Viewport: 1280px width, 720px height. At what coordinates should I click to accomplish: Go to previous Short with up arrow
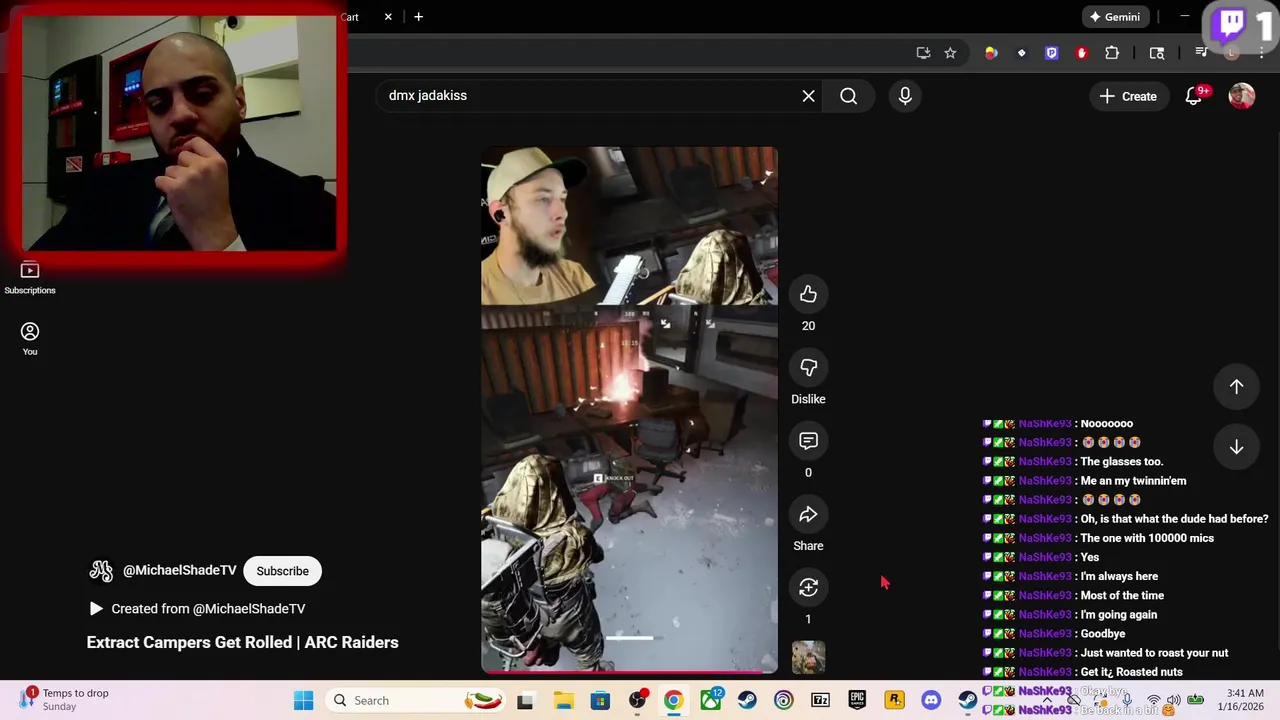[x=1236, y=387]
